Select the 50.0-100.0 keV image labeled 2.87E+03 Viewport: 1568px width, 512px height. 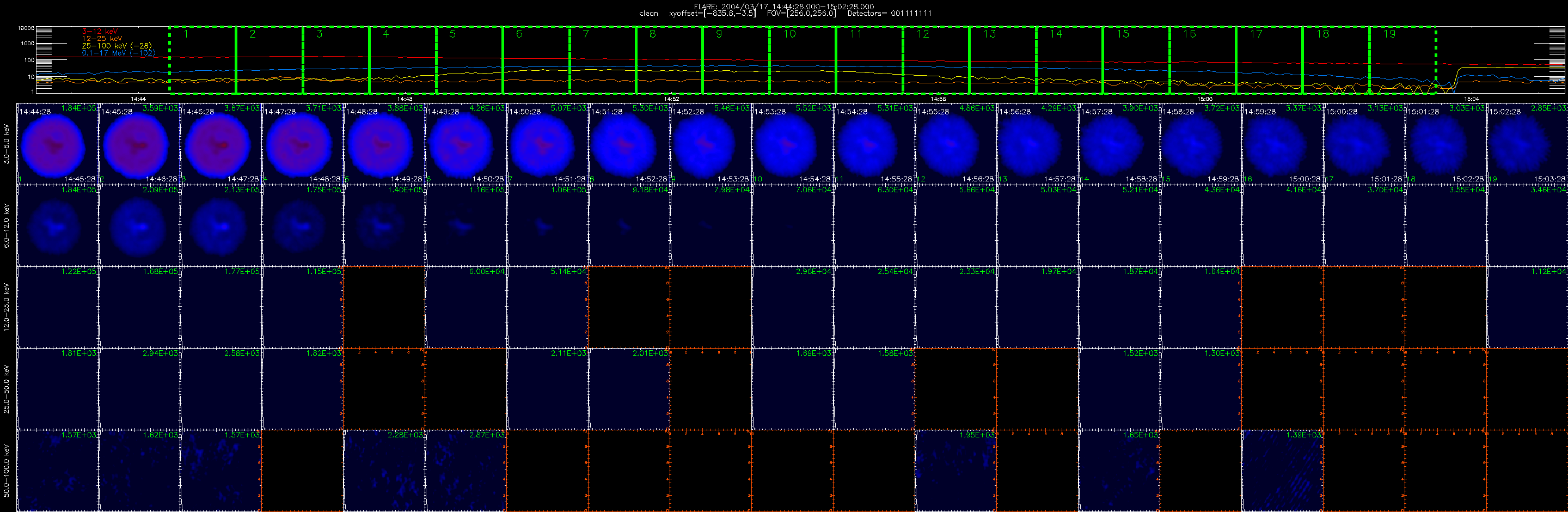466,470
